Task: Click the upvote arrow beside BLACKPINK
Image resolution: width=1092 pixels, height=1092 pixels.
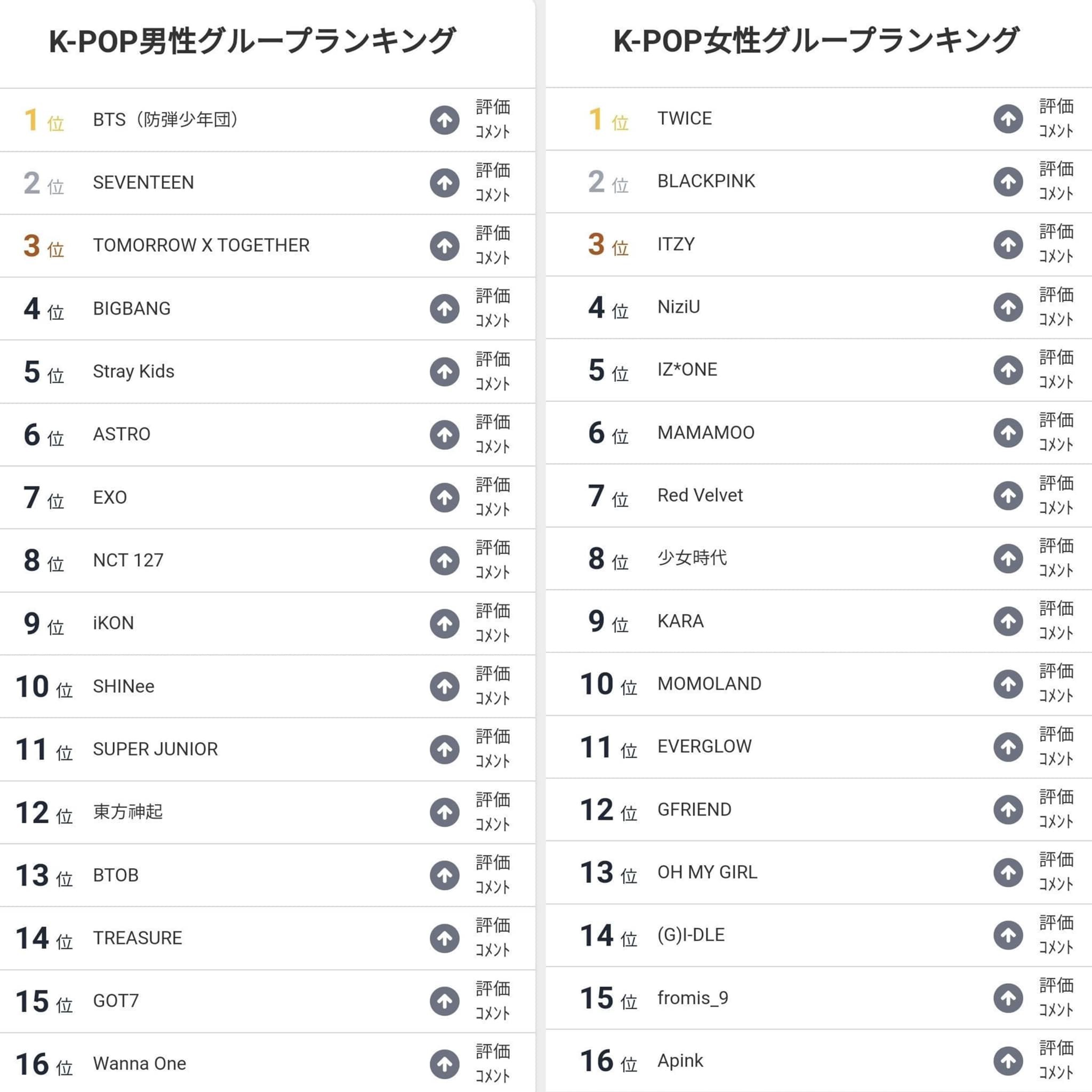Action: pyautogui.click(x=1008, y=181)
